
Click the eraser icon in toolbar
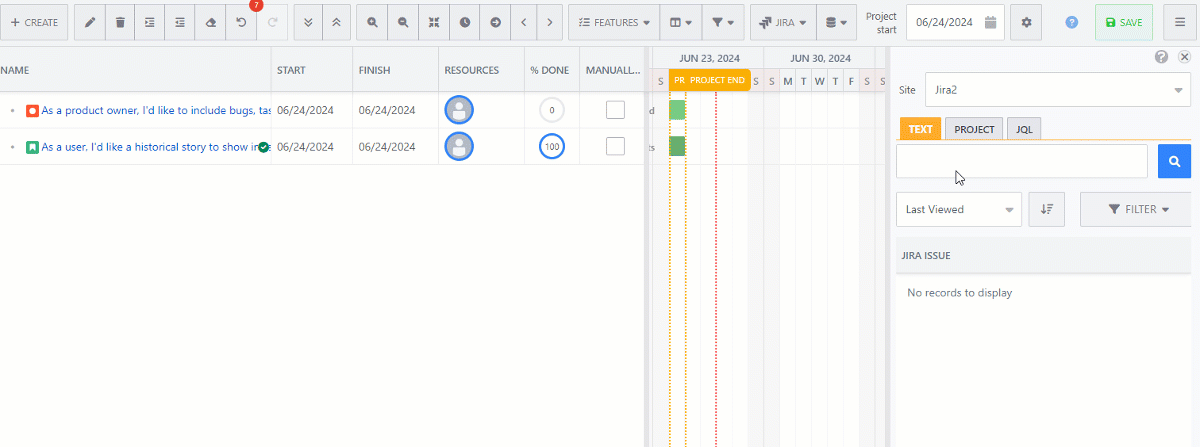point(210,22)
